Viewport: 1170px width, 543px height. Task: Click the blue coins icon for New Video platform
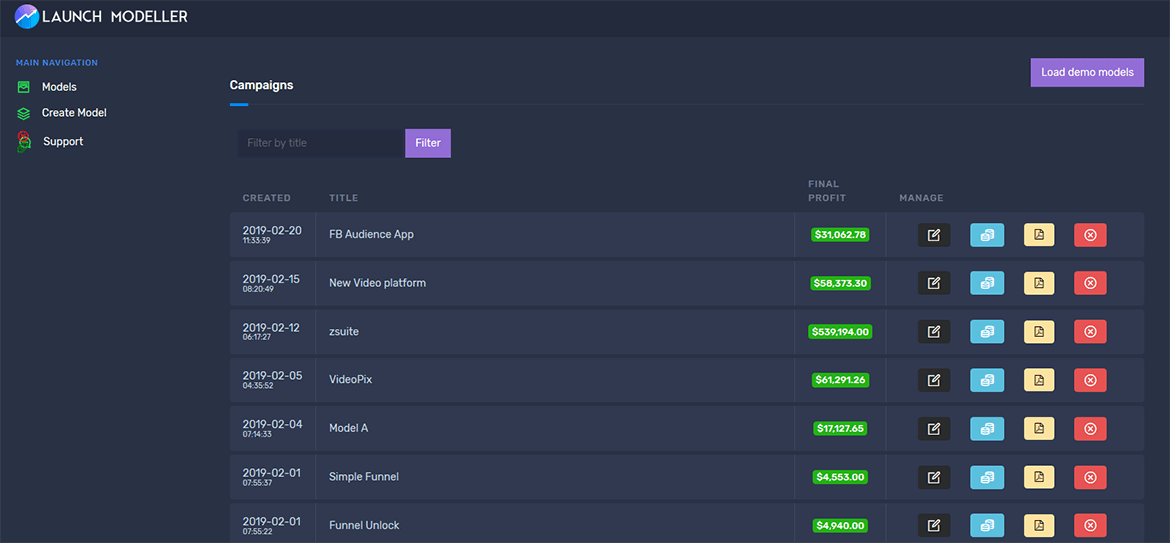pos(987,283)
